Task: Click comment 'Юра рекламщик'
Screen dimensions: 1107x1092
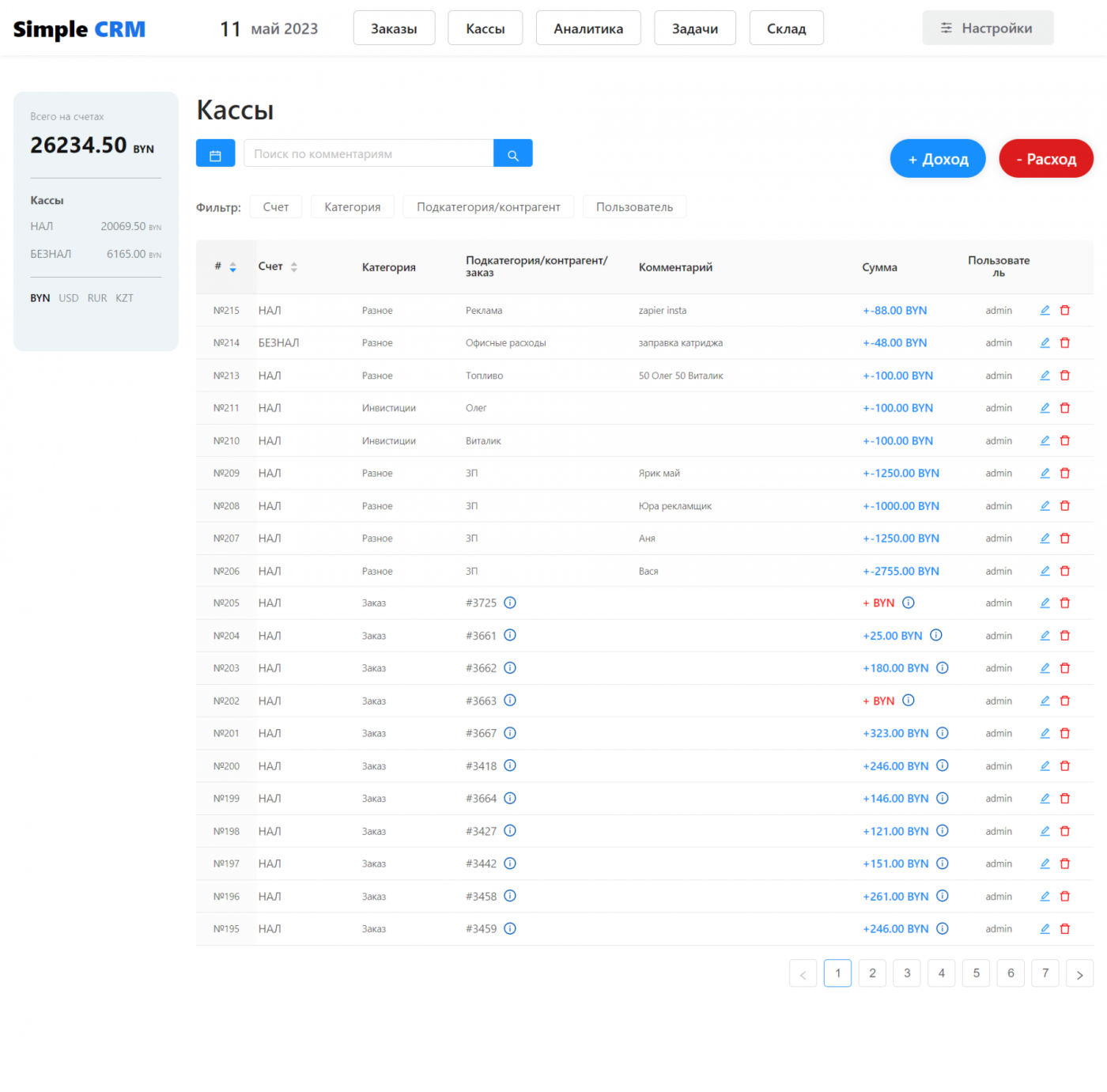Action: tap(675, 506)
